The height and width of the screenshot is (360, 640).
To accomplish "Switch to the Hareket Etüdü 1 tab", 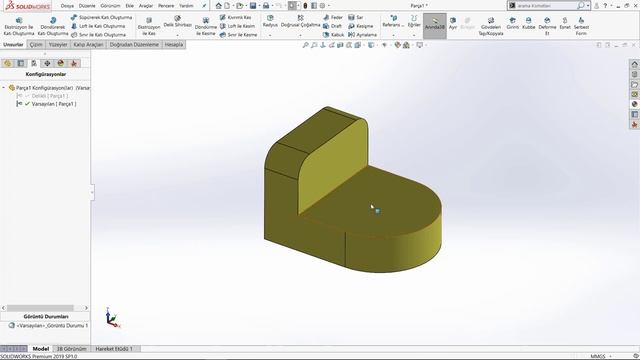I will point(114,349).
